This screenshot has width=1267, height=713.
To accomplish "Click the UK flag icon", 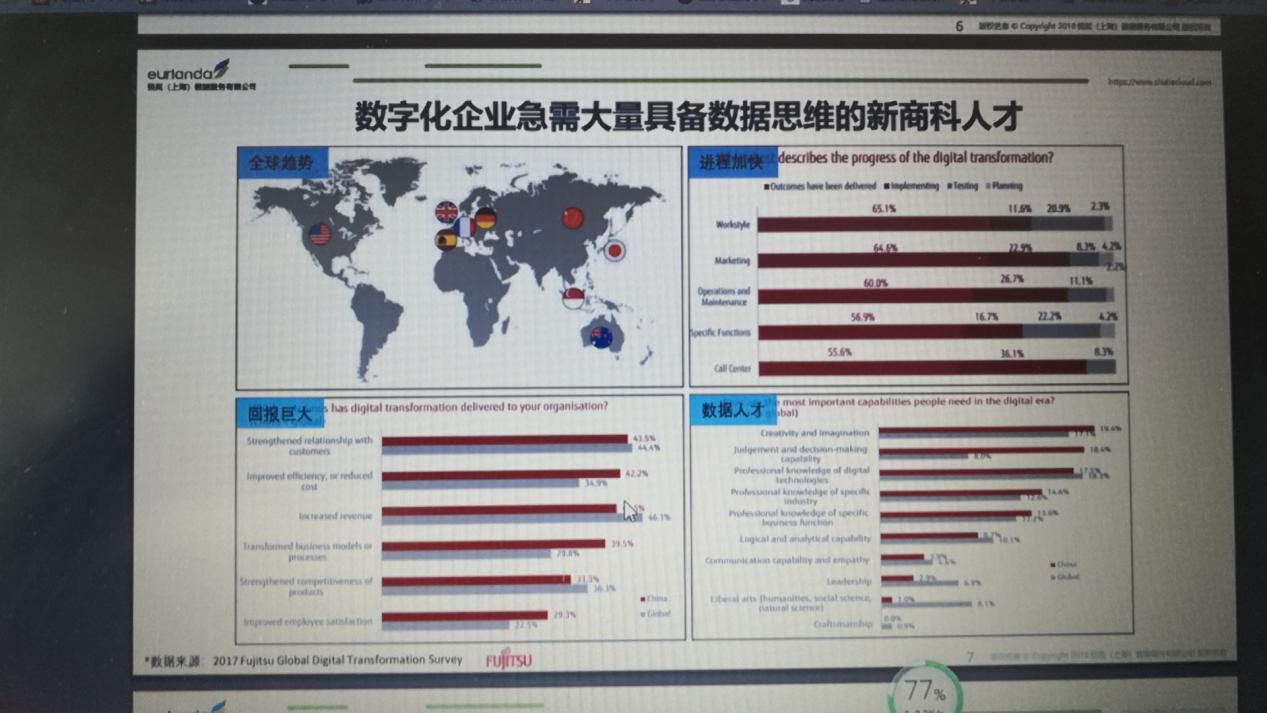I will (446, 211).
